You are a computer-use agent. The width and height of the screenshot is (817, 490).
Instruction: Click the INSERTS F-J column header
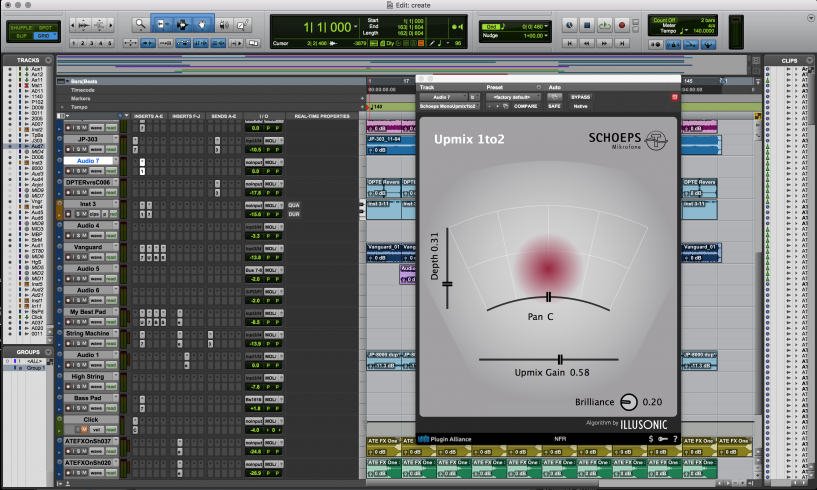tap(186, 116)
